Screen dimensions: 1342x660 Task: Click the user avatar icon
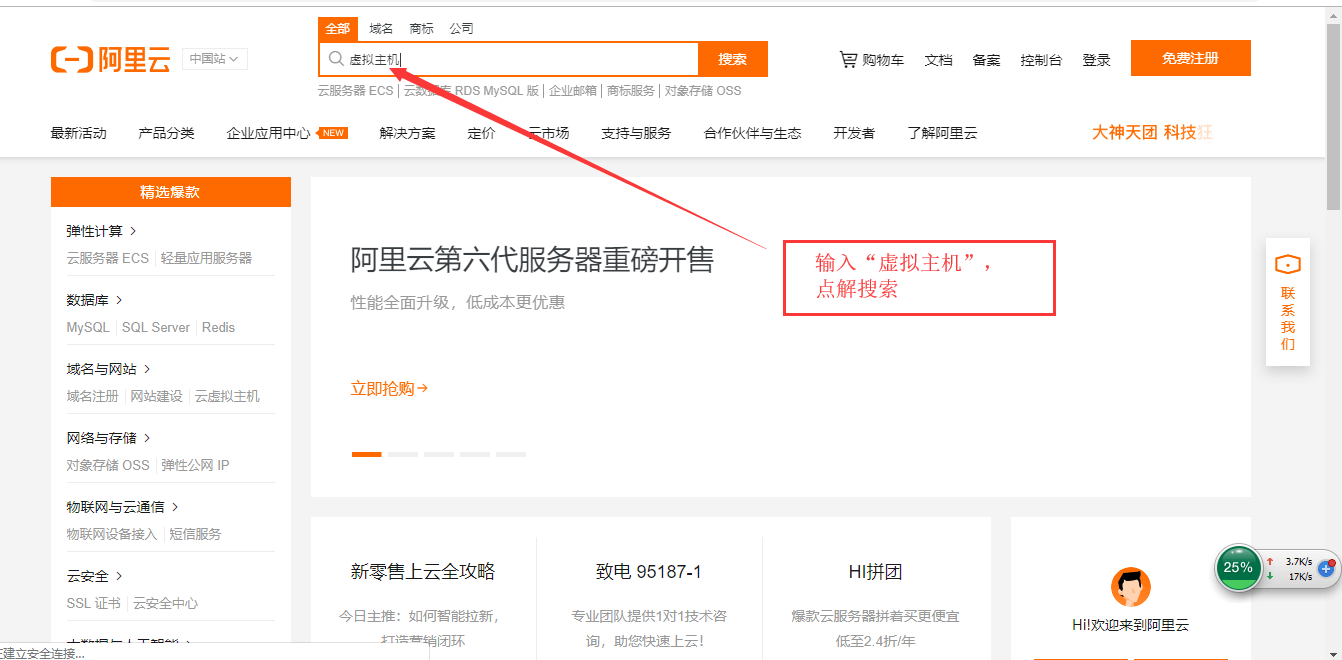1131,587
